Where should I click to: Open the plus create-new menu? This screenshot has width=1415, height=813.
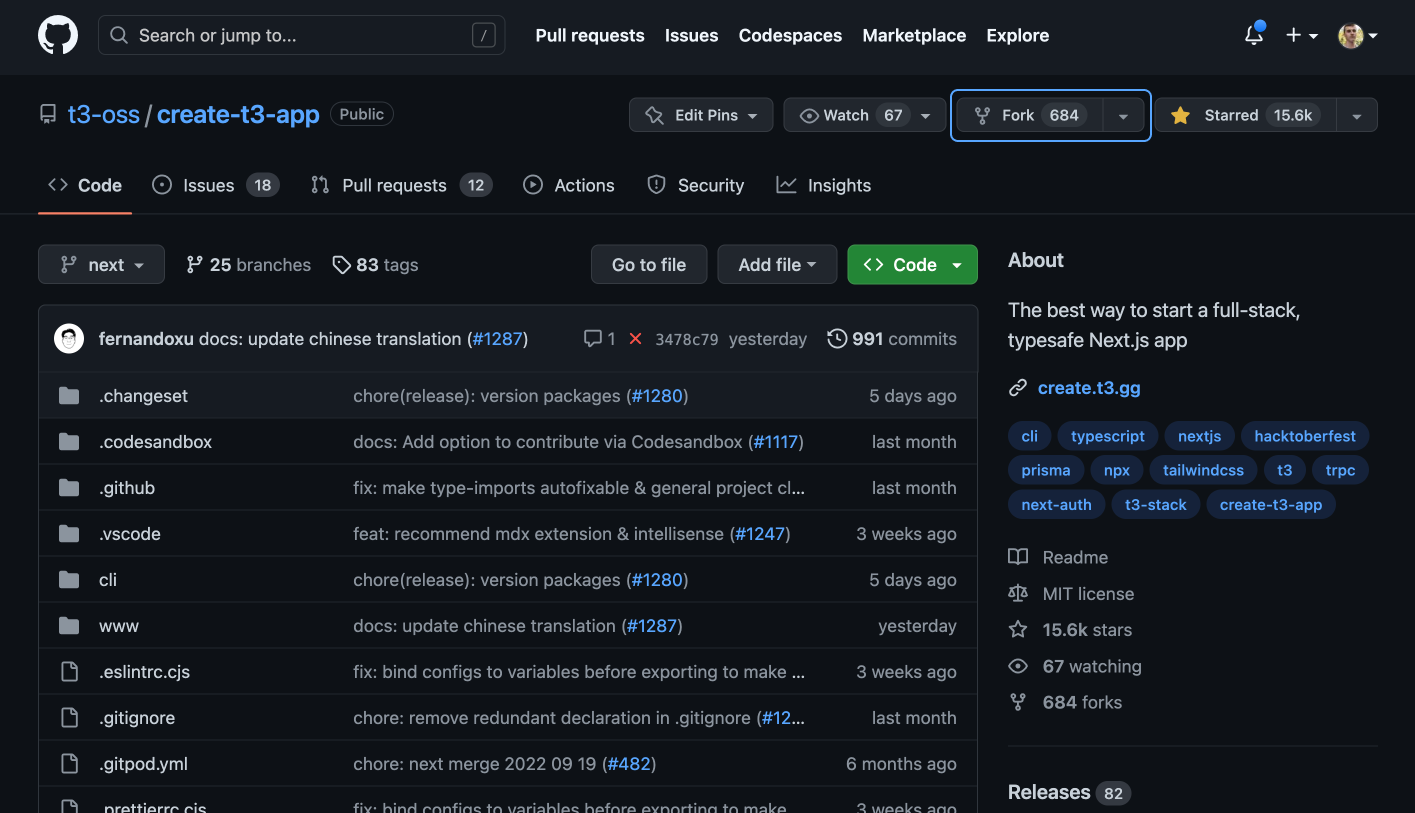(x=1302, y=35)
